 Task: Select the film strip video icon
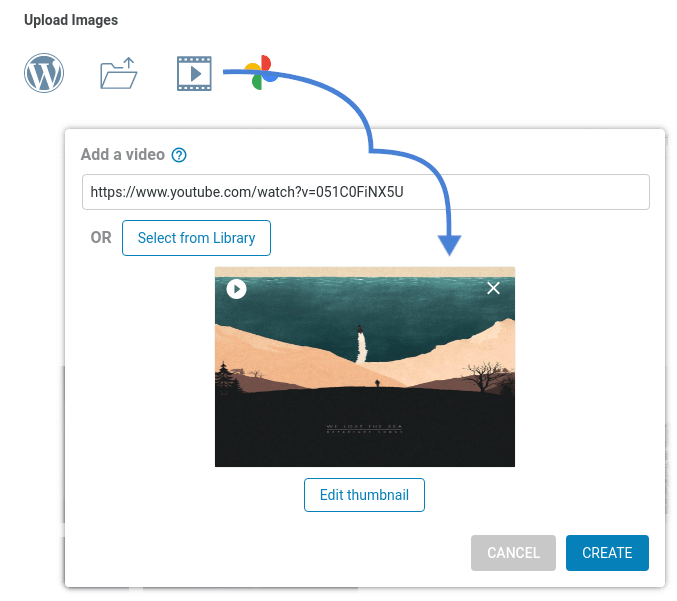point(194,73)
